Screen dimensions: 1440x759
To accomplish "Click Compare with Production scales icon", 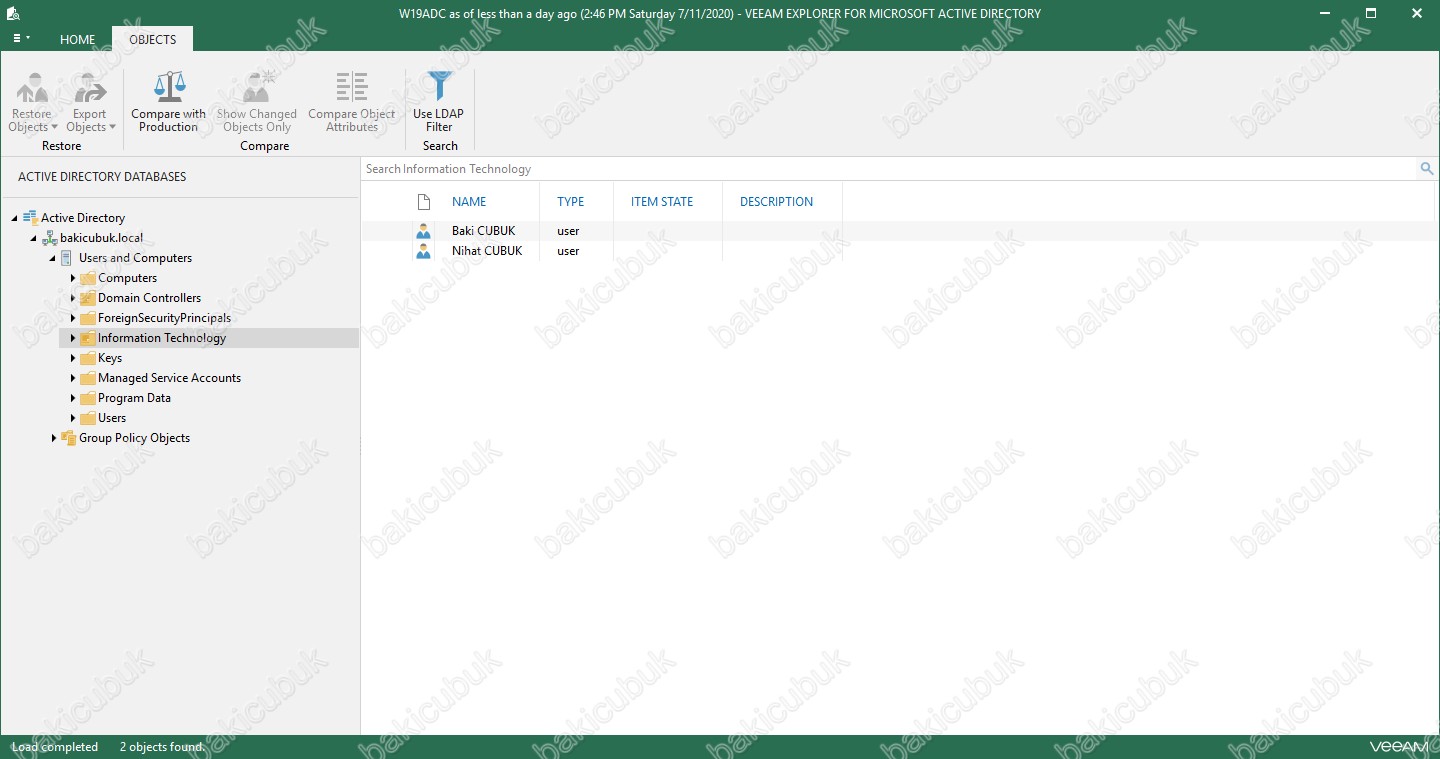I will [169, 87].
